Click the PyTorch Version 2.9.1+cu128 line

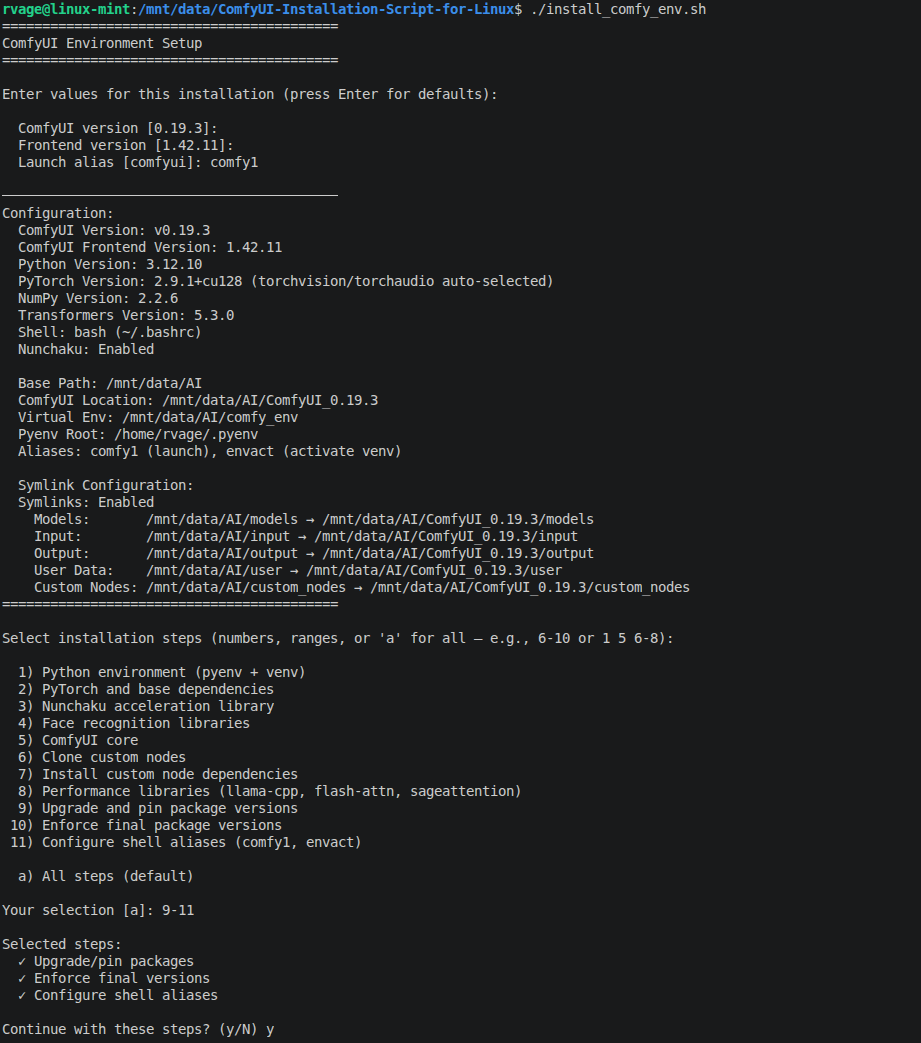pyautogui.click(x=285, y=281)
